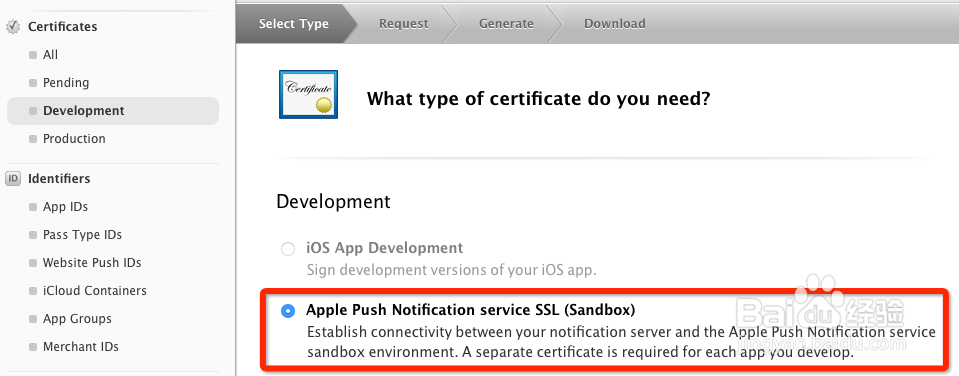
Task: Open the Identifiers section header
Action: [x=59, y=179]
